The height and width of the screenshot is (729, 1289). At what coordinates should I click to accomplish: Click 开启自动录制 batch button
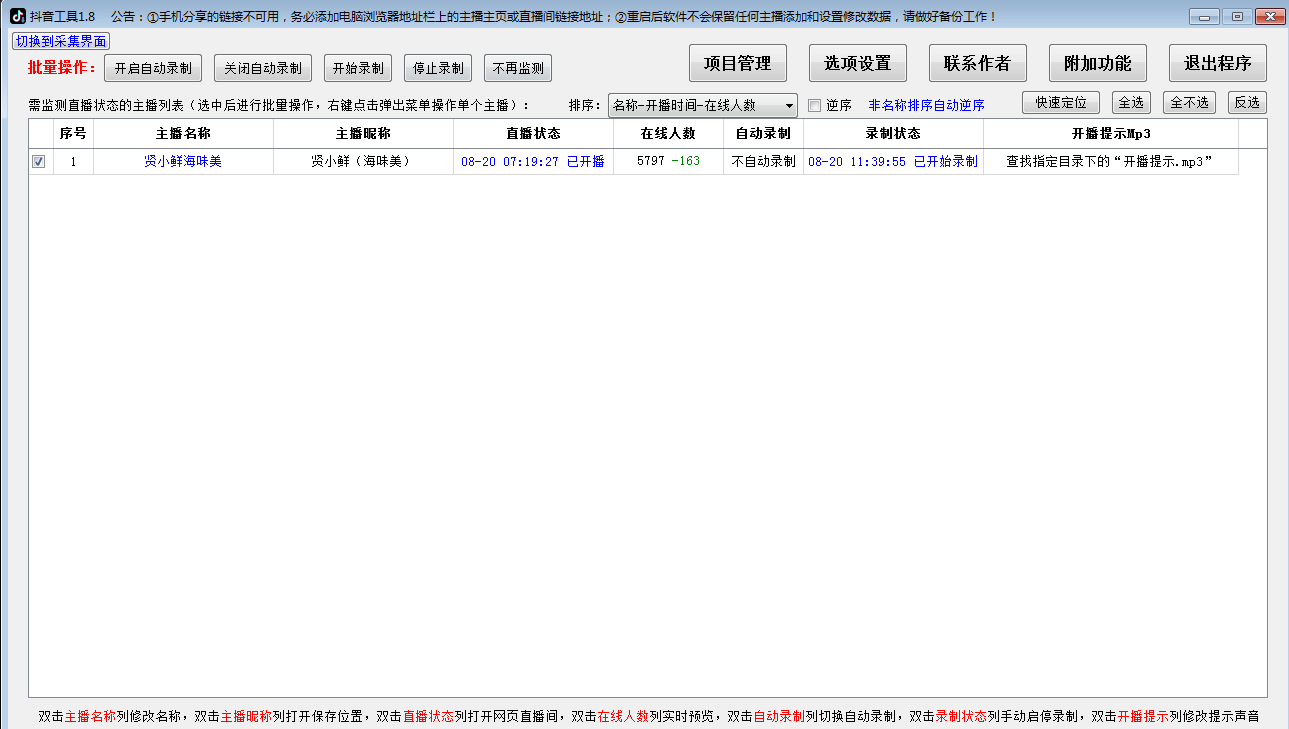pos(153,68)
